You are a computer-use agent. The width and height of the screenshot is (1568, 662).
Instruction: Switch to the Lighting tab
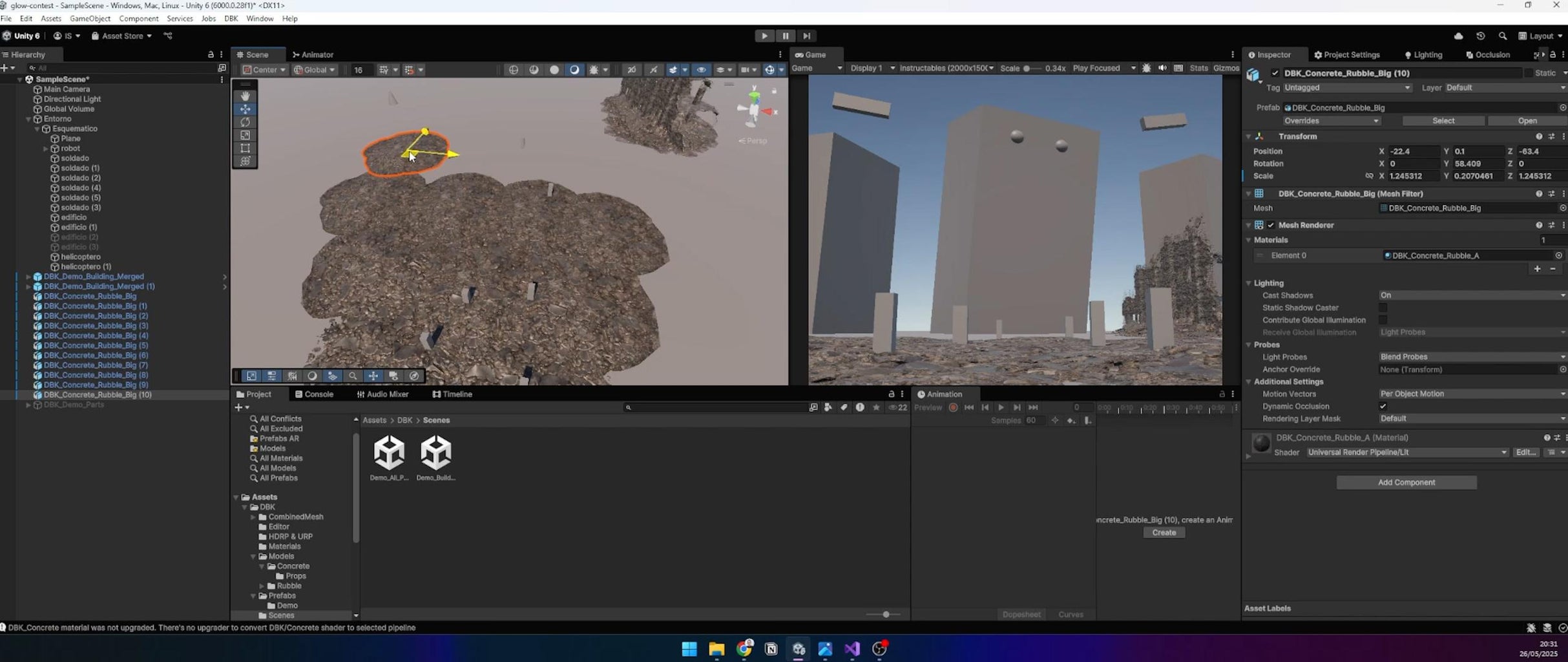[1423, 54]
